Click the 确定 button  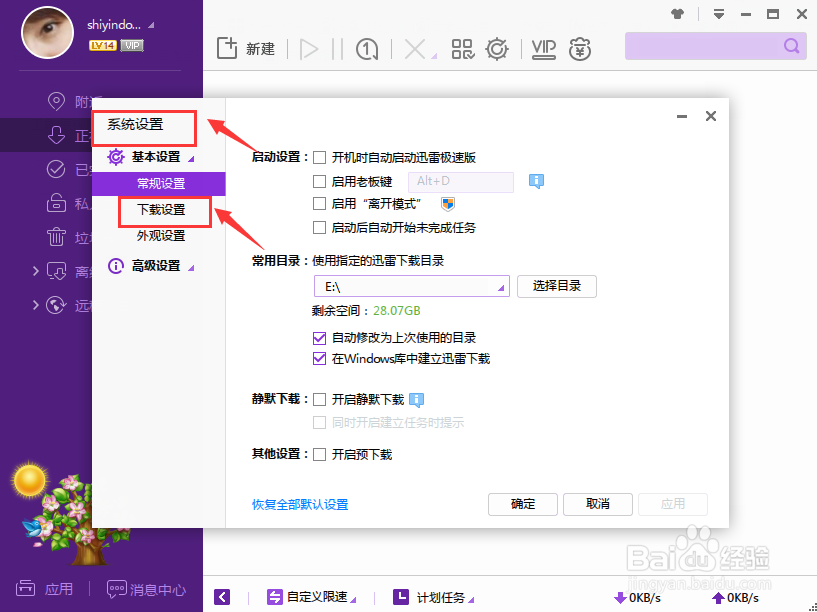point(523,504)
